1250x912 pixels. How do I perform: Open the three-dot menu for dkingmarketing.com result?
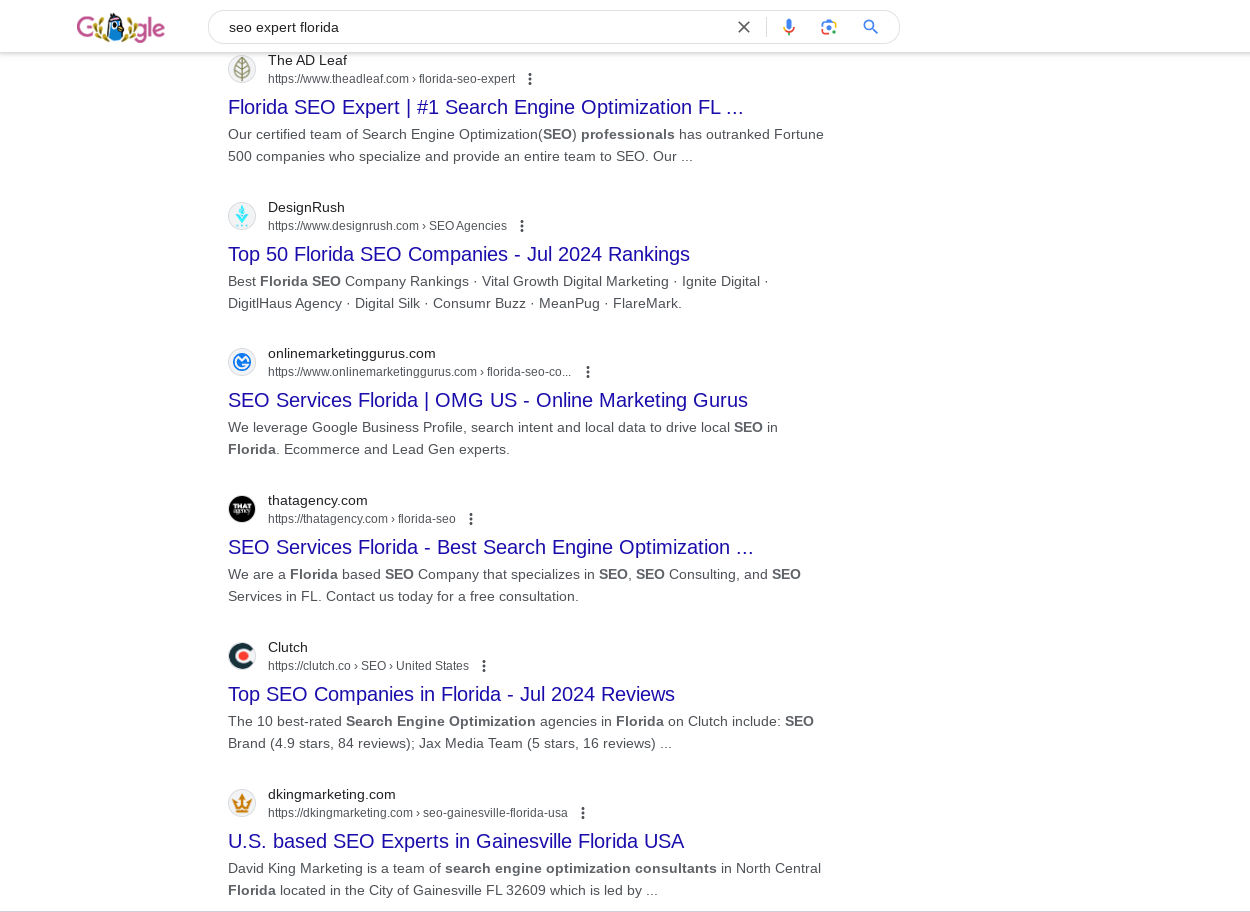583,813
